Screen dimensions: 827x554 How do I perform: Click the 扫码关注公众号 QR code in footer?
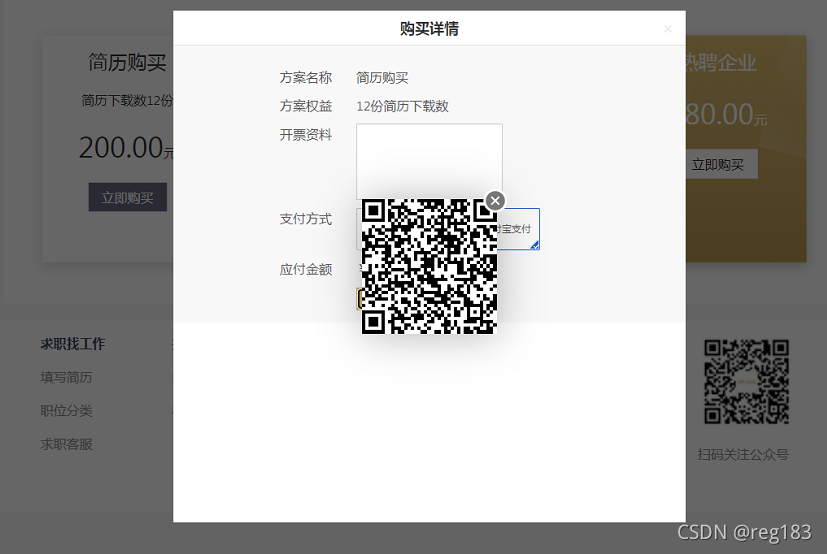pos(746,381)
